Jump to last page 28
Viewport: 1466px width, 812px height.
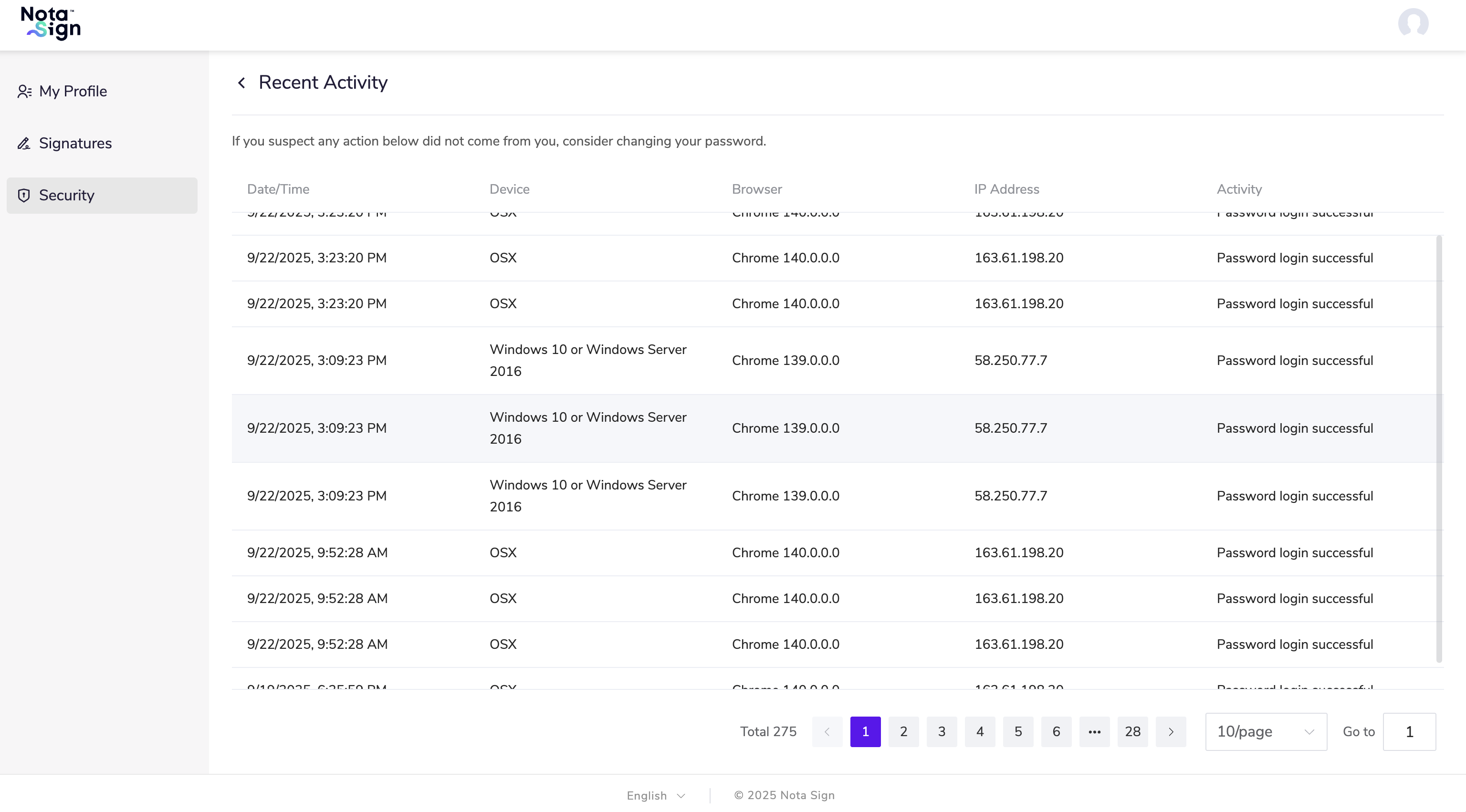(x=1132, y=732)
